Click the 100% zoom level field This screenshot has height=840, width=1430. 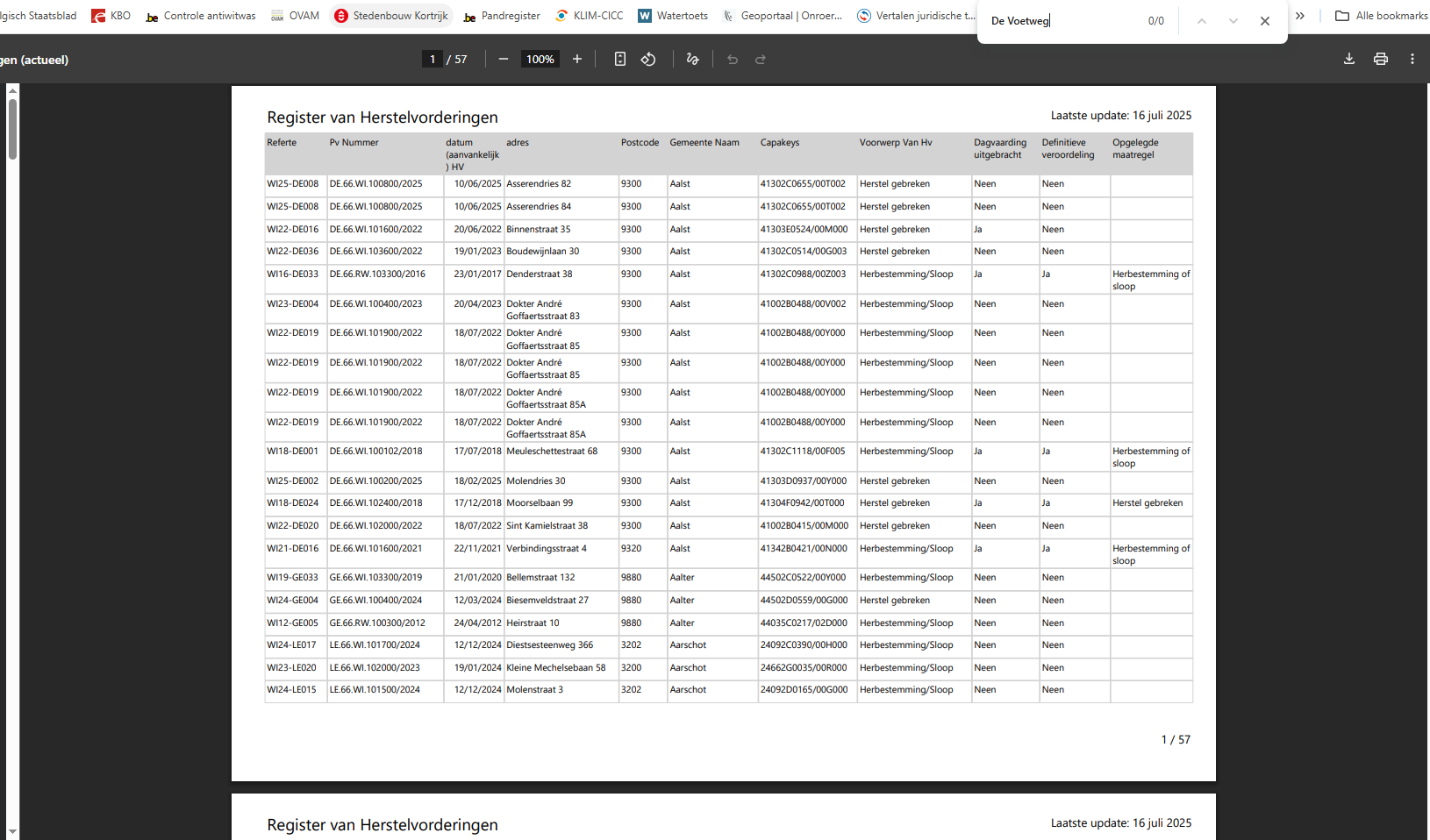tap(540, 60)
